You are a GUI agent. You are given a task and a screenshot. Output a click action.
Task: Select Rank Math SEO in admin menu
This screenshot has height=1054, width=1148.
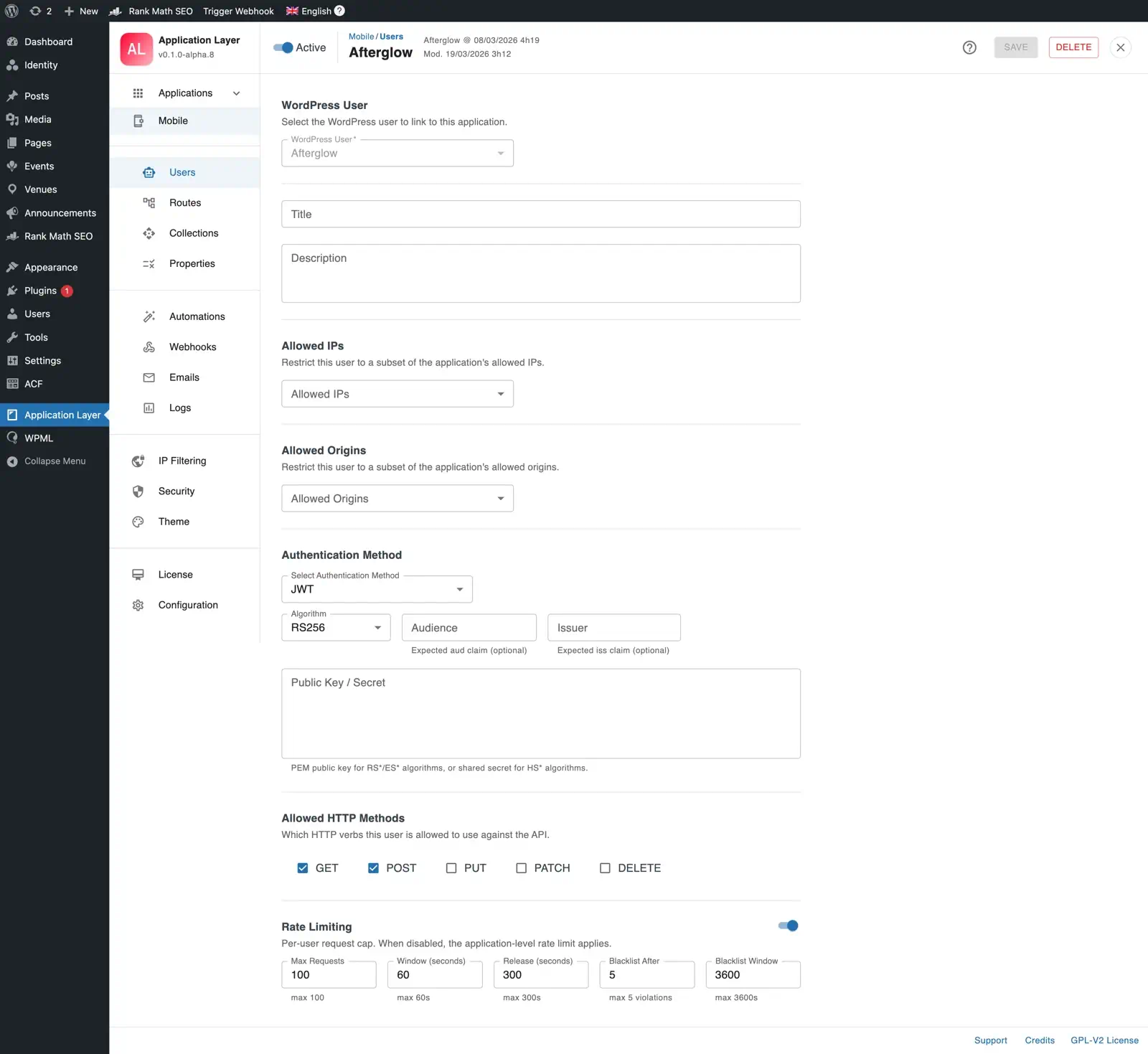[58, 236]
